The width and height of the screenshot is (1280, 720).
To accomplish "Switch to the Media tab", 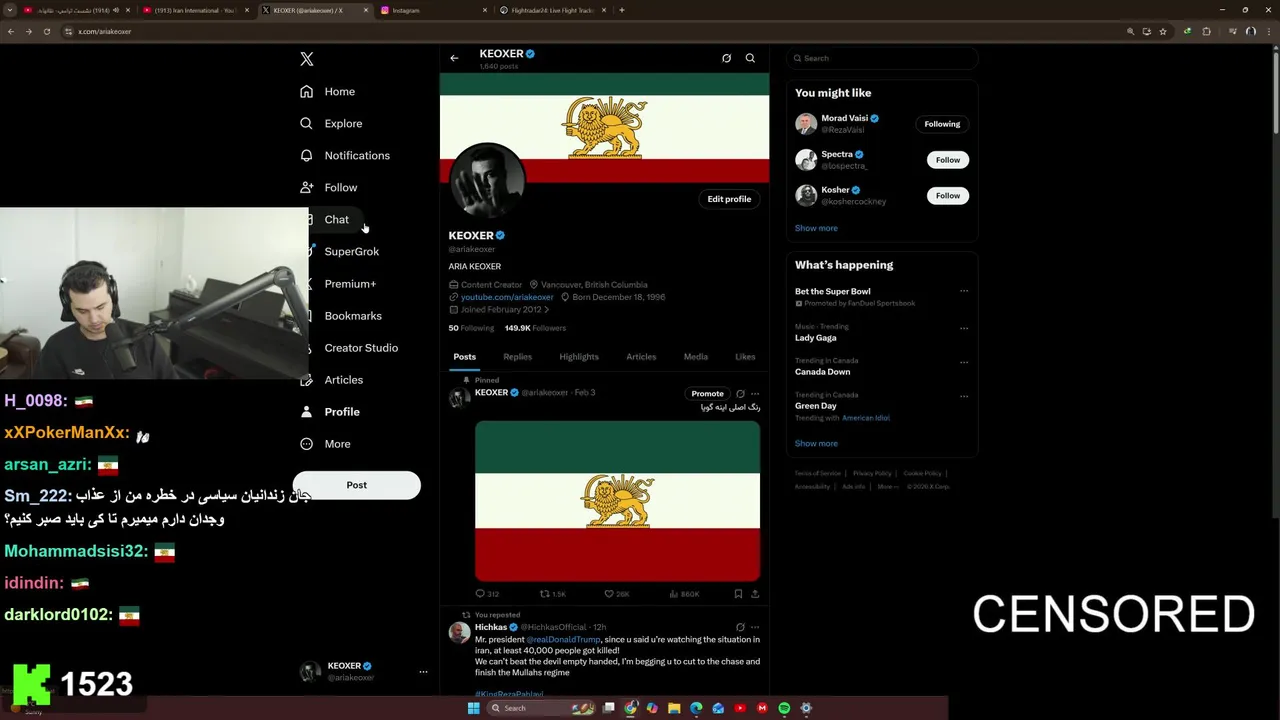I will [x=696, y=357].
